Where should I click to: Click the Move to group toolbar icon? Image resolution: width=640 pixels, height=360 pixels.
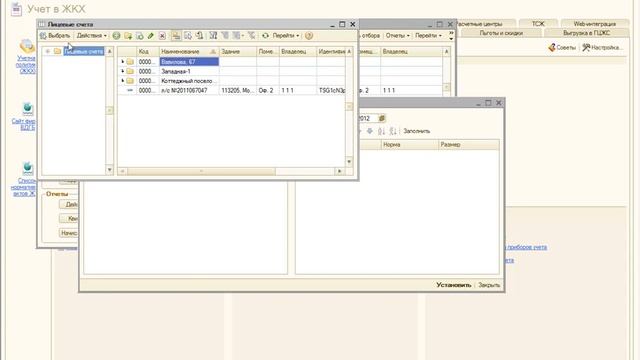pyautogui.click(x=188, y=36)
